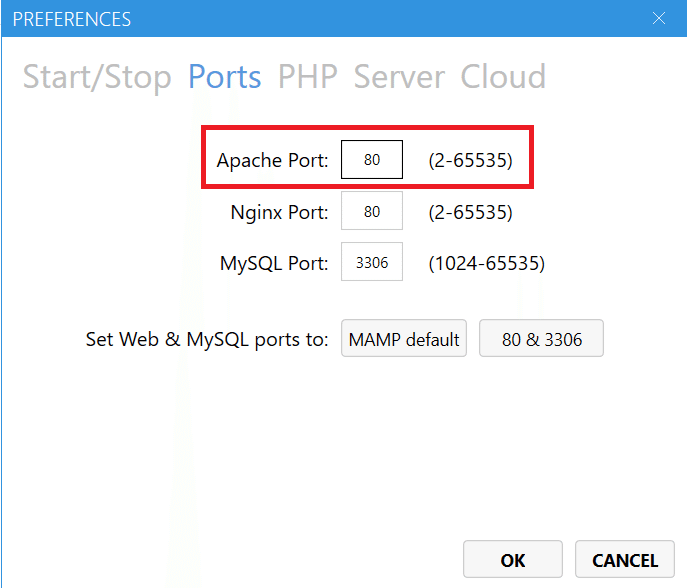The height and width of the screenshot is (588, 687).
Task: Set ports with 80 & 3306 button
Action: tap(541, 339)
